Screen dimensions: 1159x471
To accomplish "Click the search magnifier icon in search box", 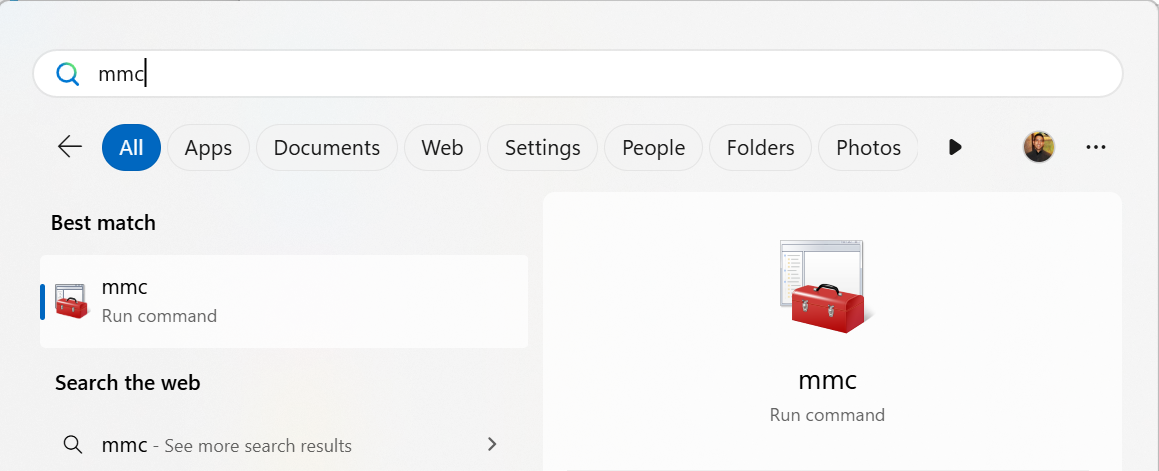I will (67, 74).
